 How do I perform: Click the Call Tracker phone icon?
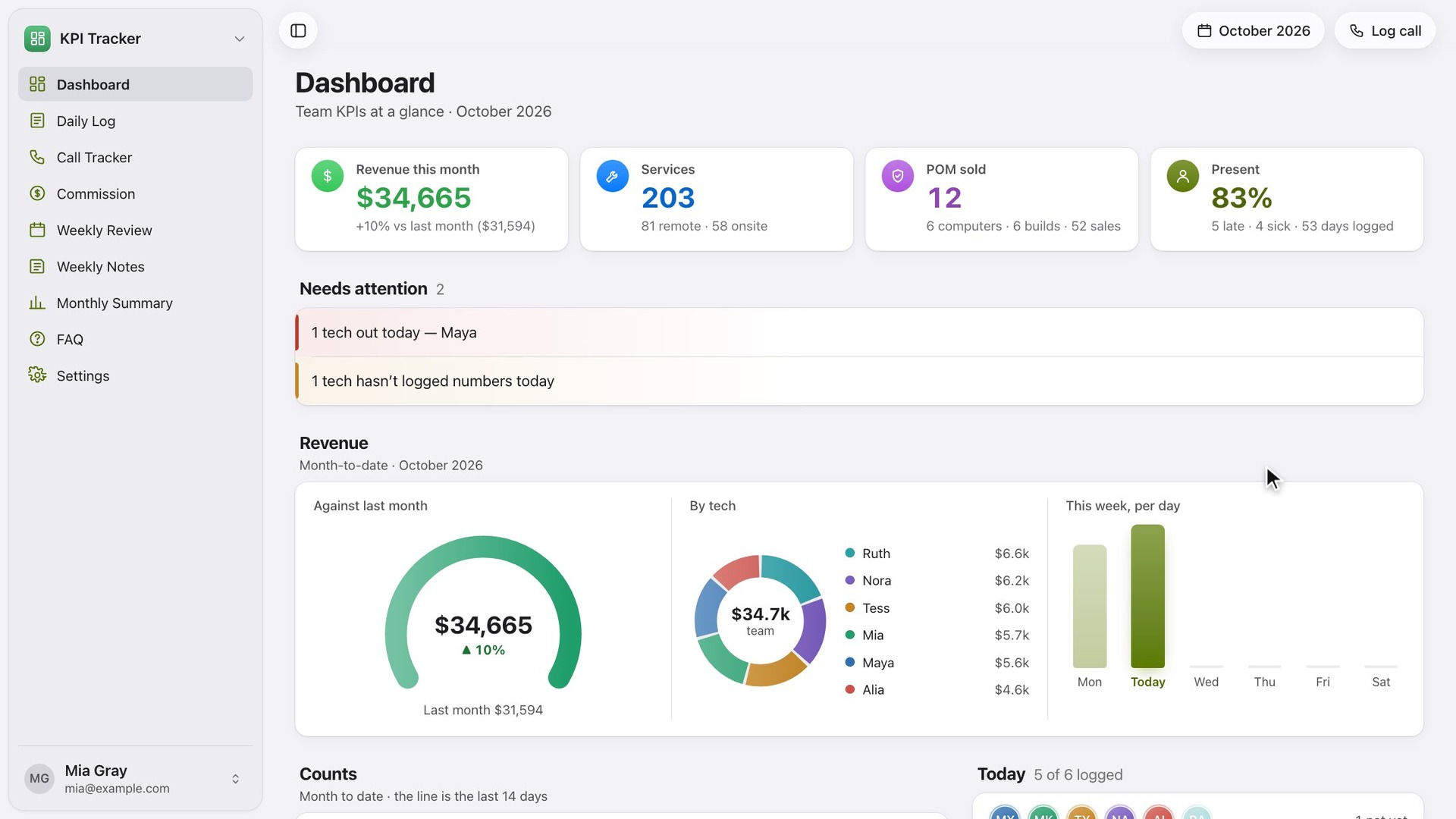click(x=37, y=157)
